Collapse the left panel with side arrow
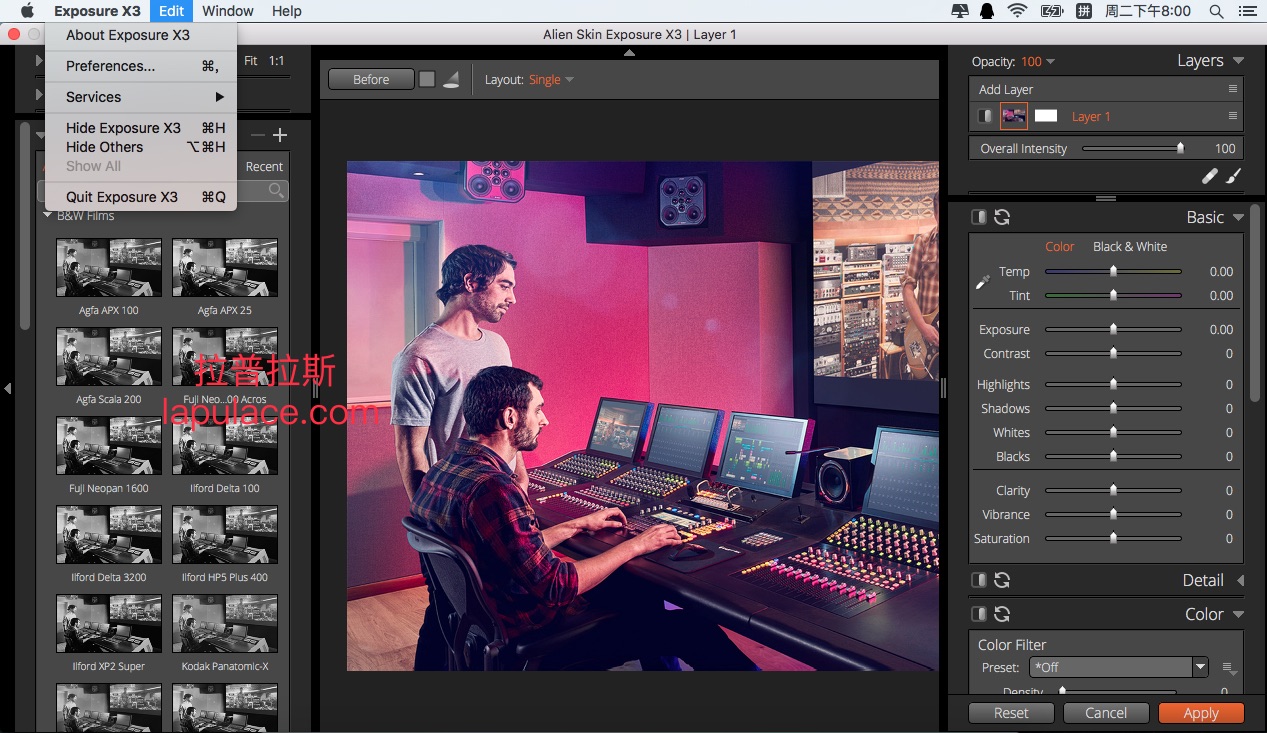Viewport: 1267px width, 733px height. (x=8, y=388)
